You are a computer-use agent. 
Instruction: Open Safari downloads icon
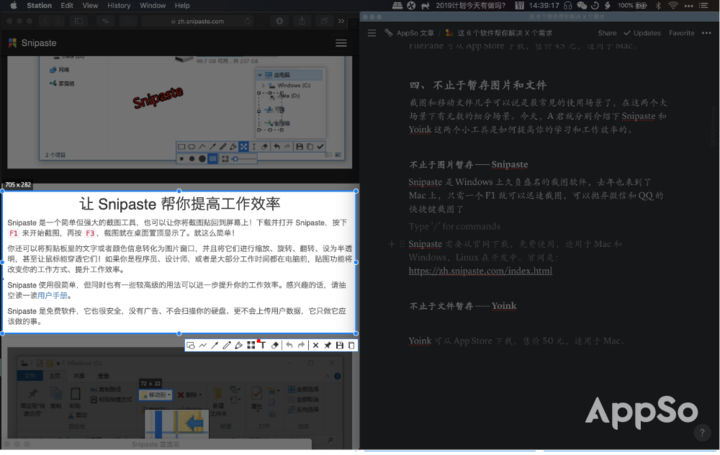(279, 21)
